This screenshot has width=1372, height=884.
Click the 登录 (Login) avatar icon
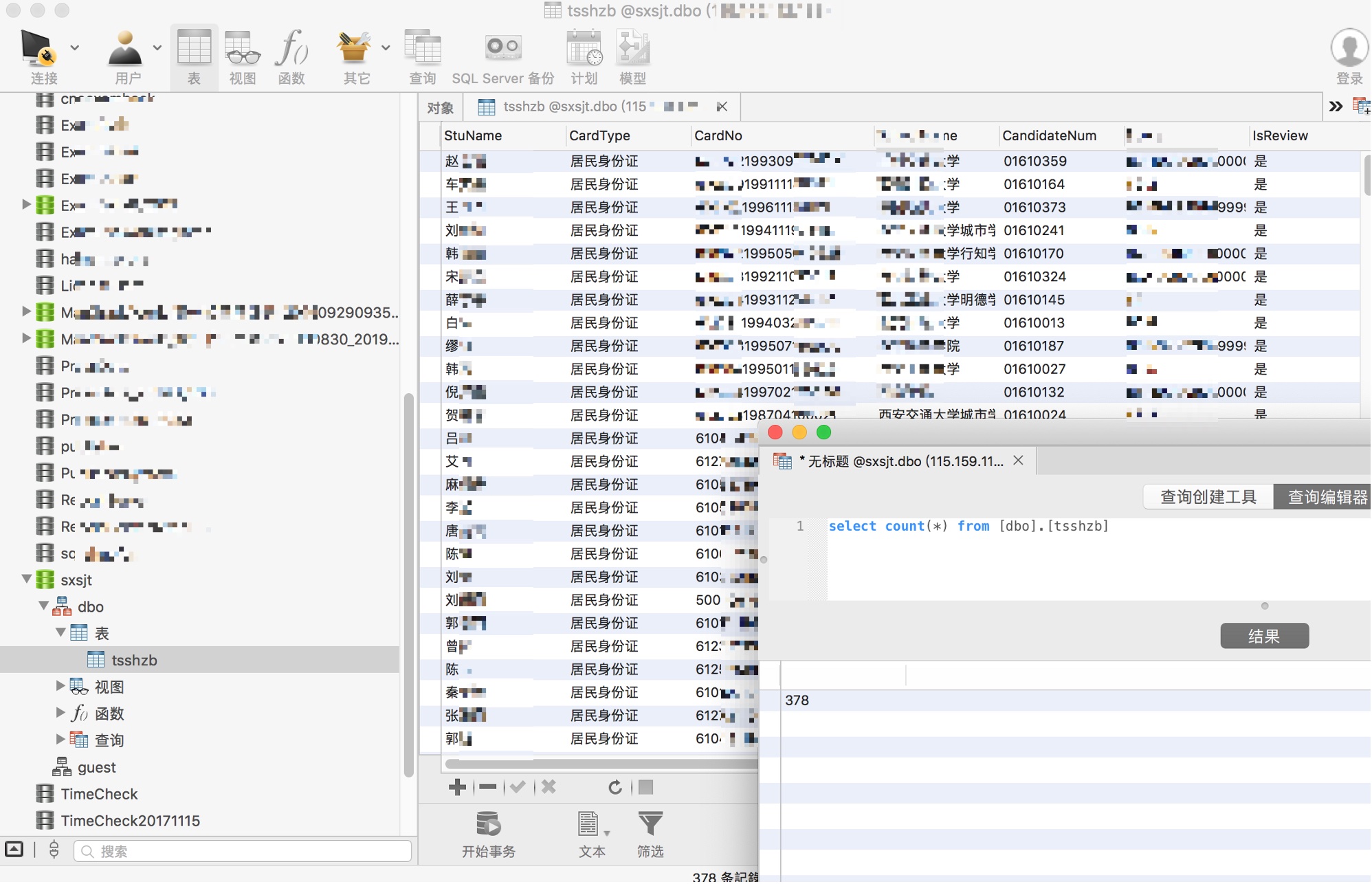click(1349, 48)
